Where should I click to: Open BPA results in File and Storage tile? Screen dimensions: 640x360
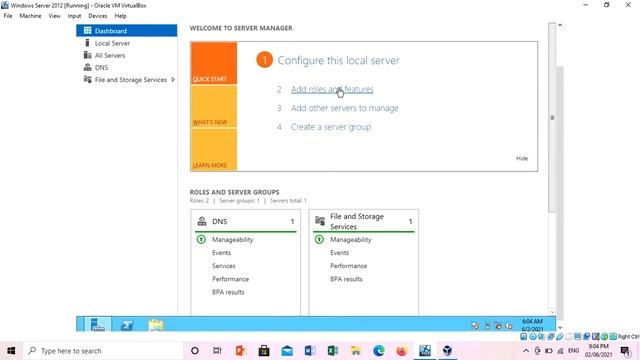pos(346,279)
